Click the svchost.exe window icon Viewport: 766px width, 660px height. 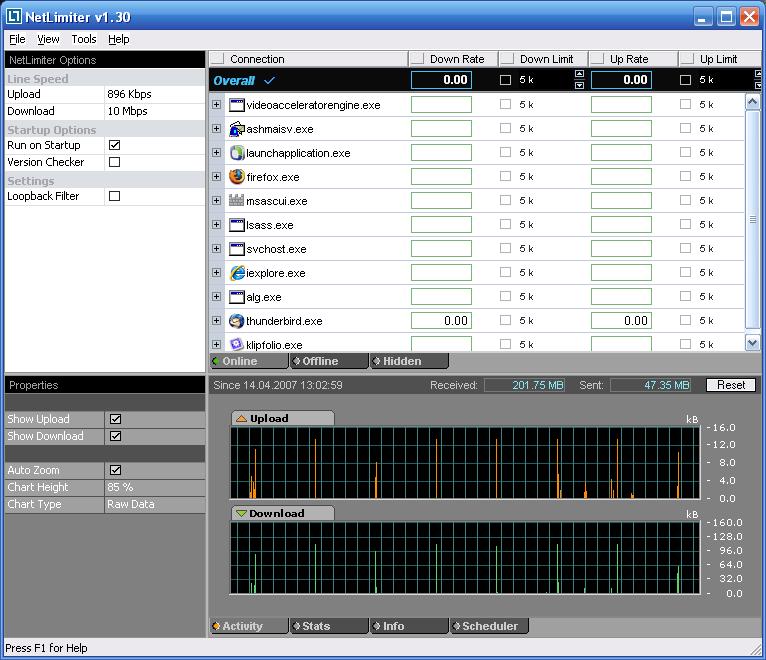point(237,249)
